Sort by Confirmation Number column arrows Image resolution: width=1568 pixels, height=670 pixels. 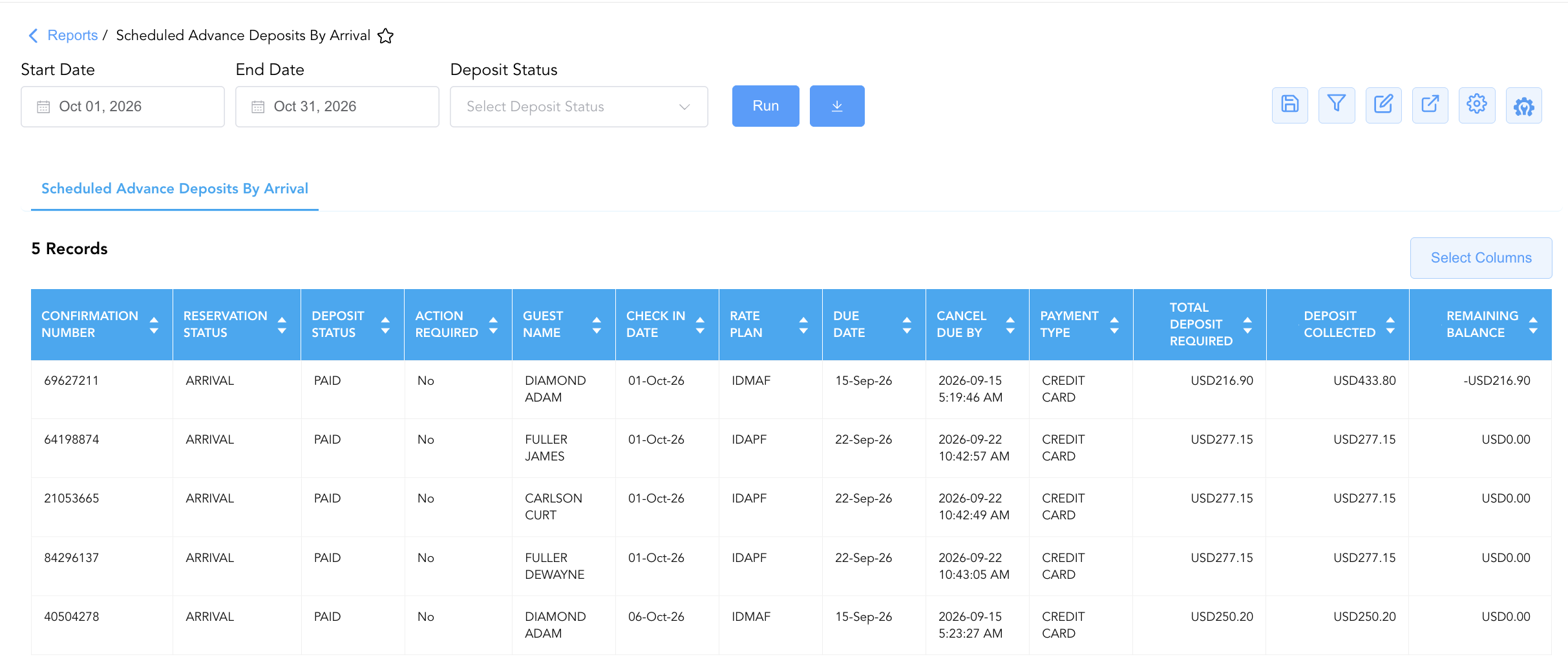pyautogui.click(x=154, y=325)
